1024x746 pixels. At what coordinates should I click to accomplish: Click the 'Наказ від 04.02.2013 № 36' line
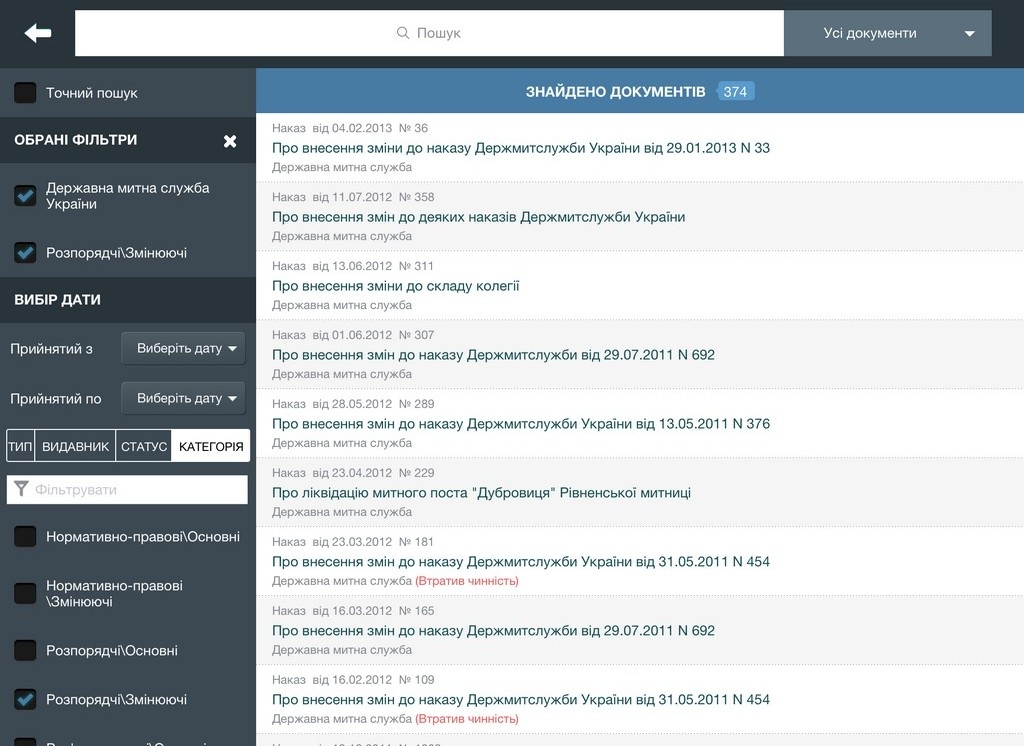coord(350,128)
